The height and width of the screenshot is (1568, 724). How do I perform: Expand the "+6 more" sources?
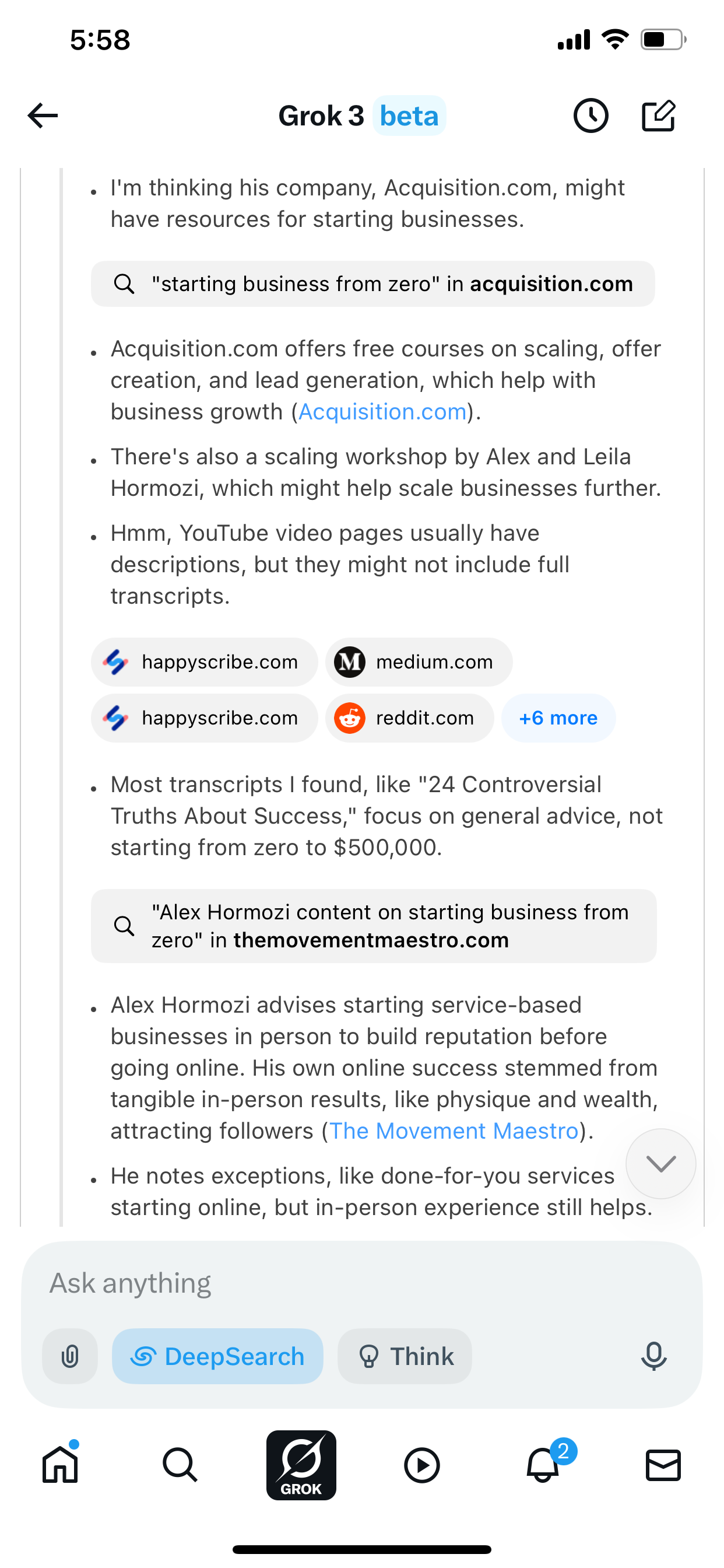[558, 718]
